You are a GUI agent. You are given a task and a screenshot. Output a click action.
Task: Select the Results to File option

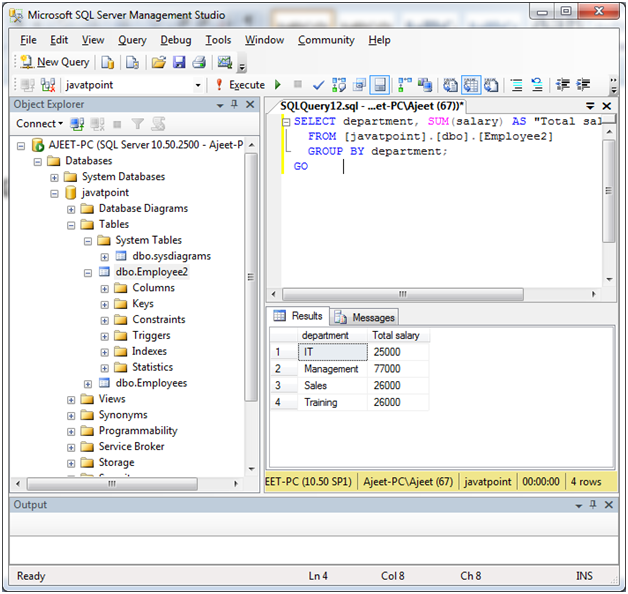pos(491,85)
